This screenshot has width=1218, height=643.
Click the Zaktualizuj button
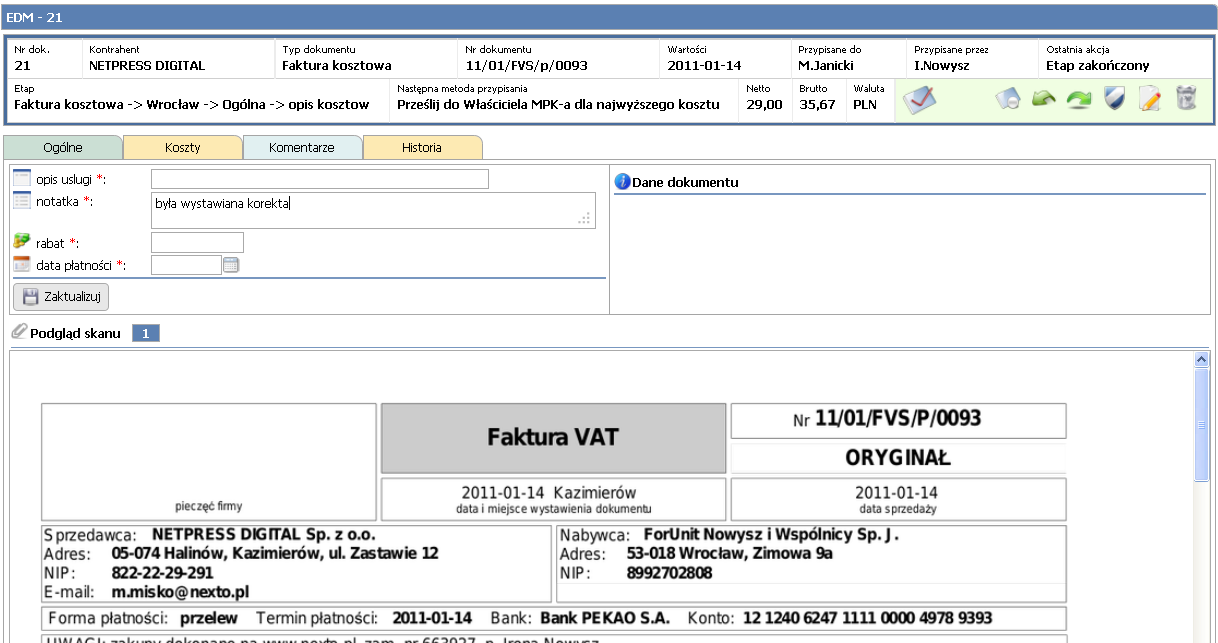[x=61, y=297]
